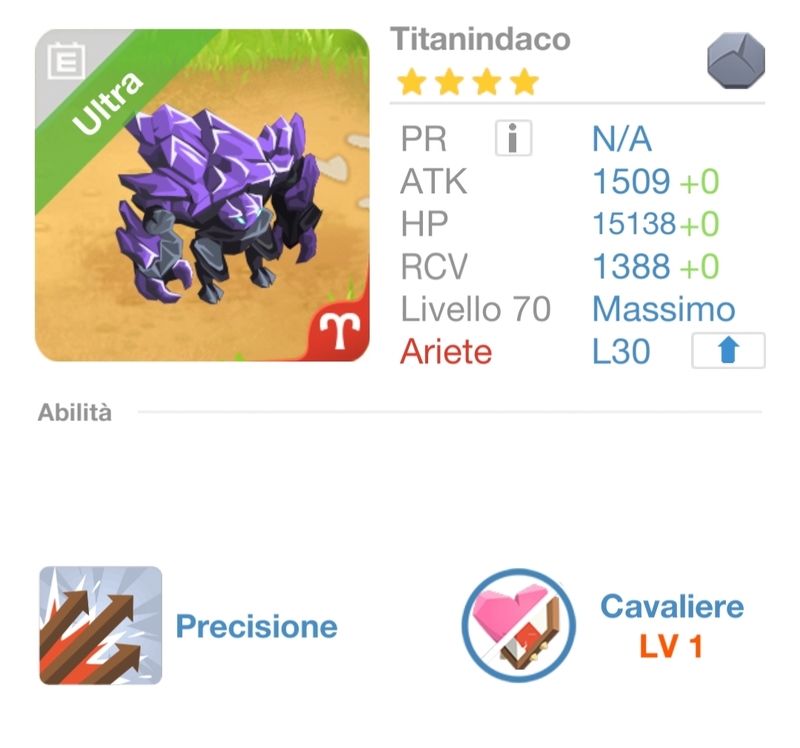This screenshot has width=800, height=748.
Task: Click the Ultra green ribbon banner
Action: pyautogui.click(x=107, y=104)
